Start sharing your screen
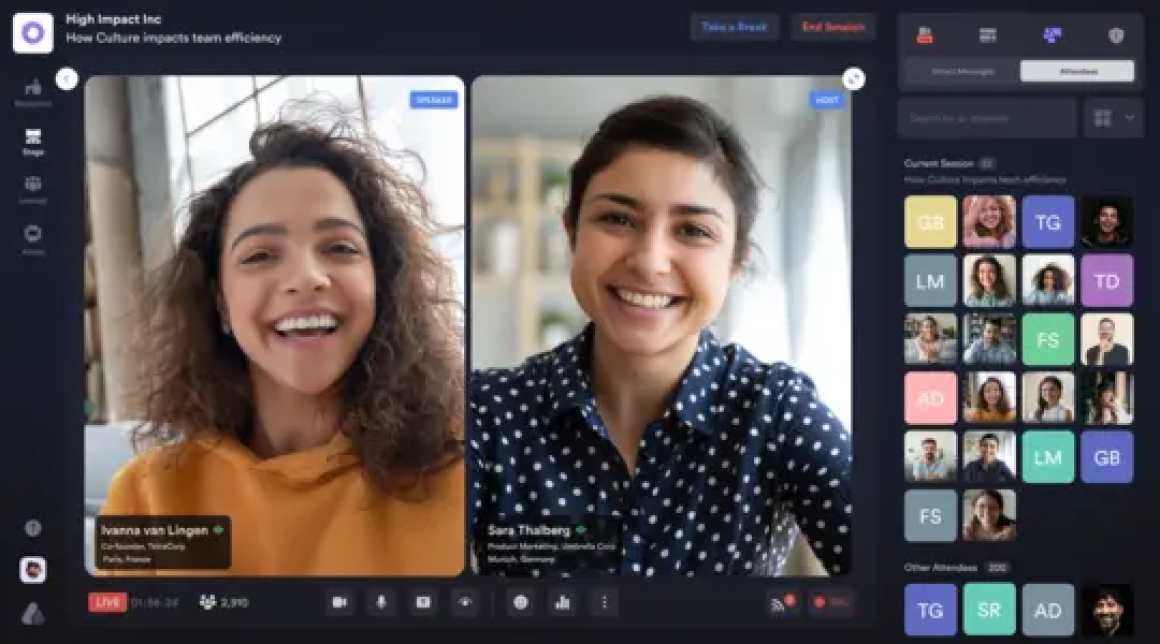 click(423, 603)
